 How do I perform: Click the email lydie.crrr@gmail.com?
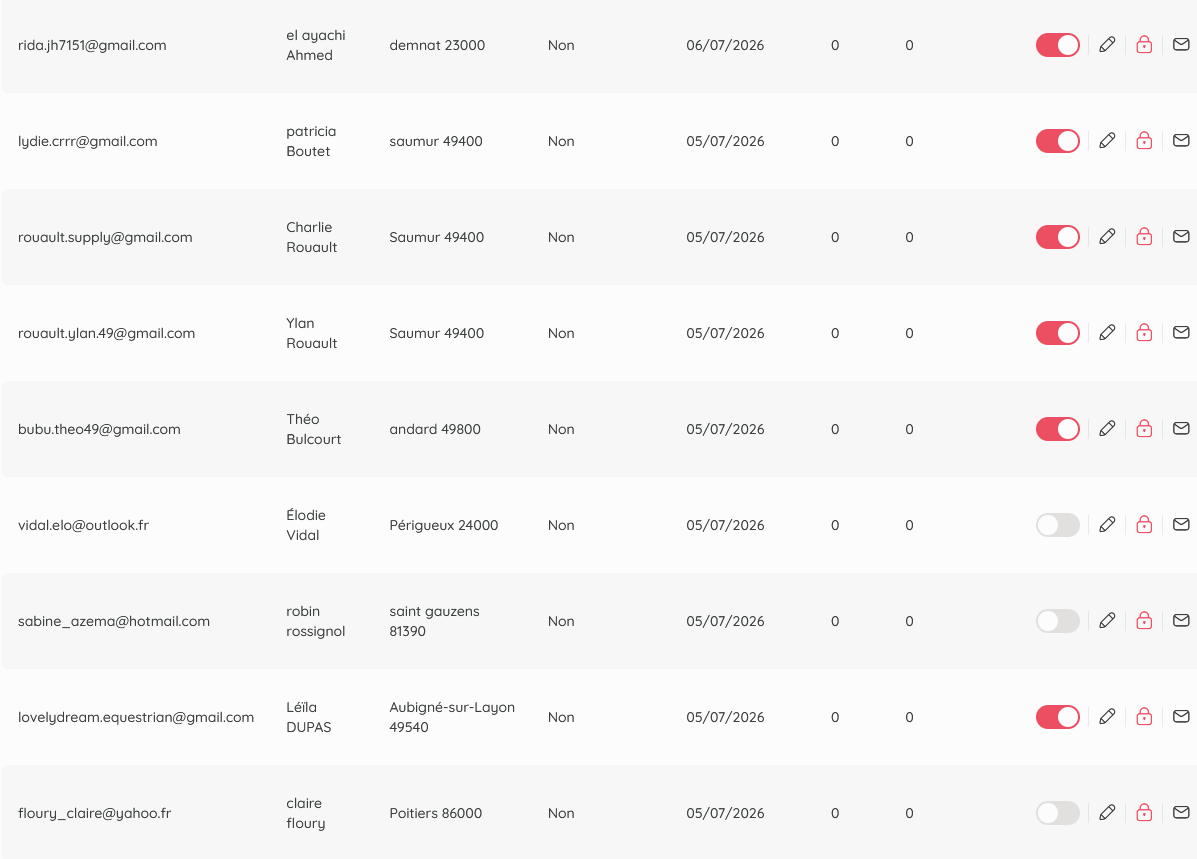88,141
